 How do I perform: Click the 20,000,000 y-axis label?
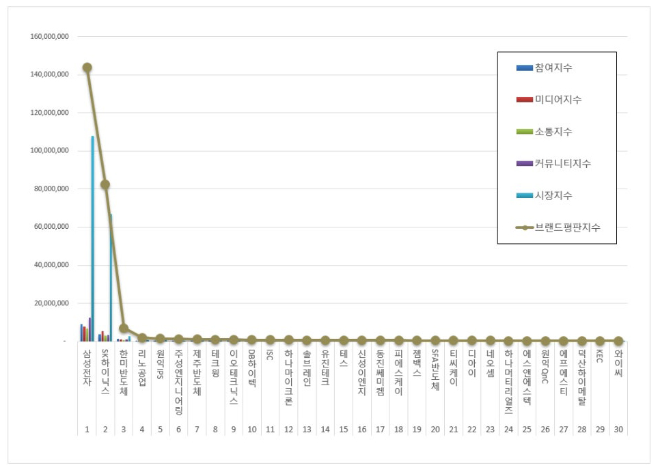(51, 303)
